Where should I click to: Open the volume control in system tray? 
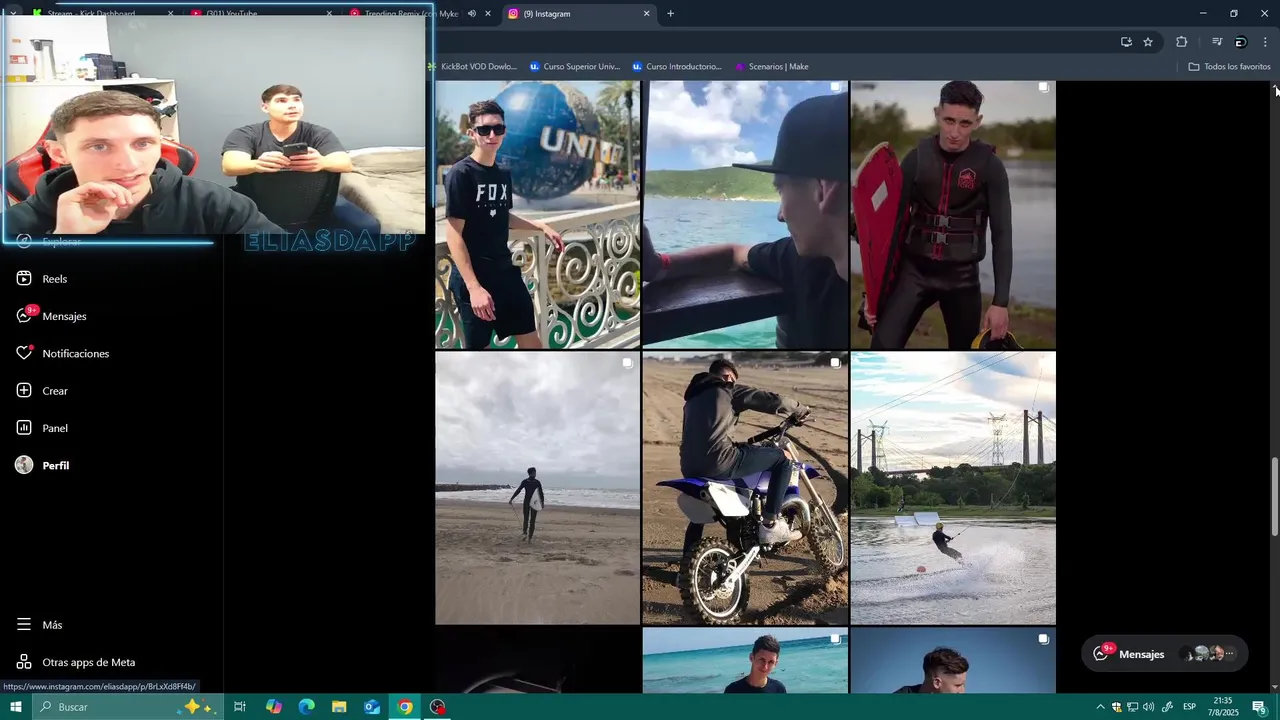[x=1149, y=707]
